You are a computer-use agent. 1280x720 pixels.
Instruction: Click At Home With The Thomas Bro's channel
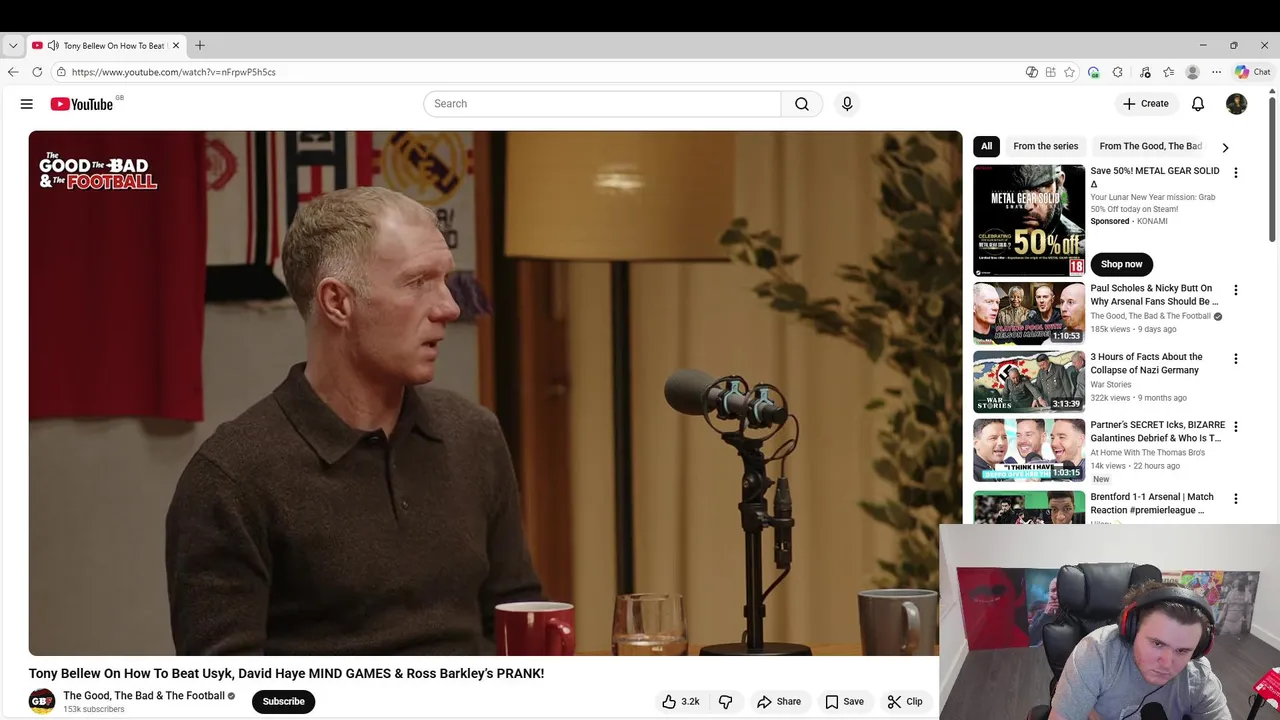[x=1148, y=452]
